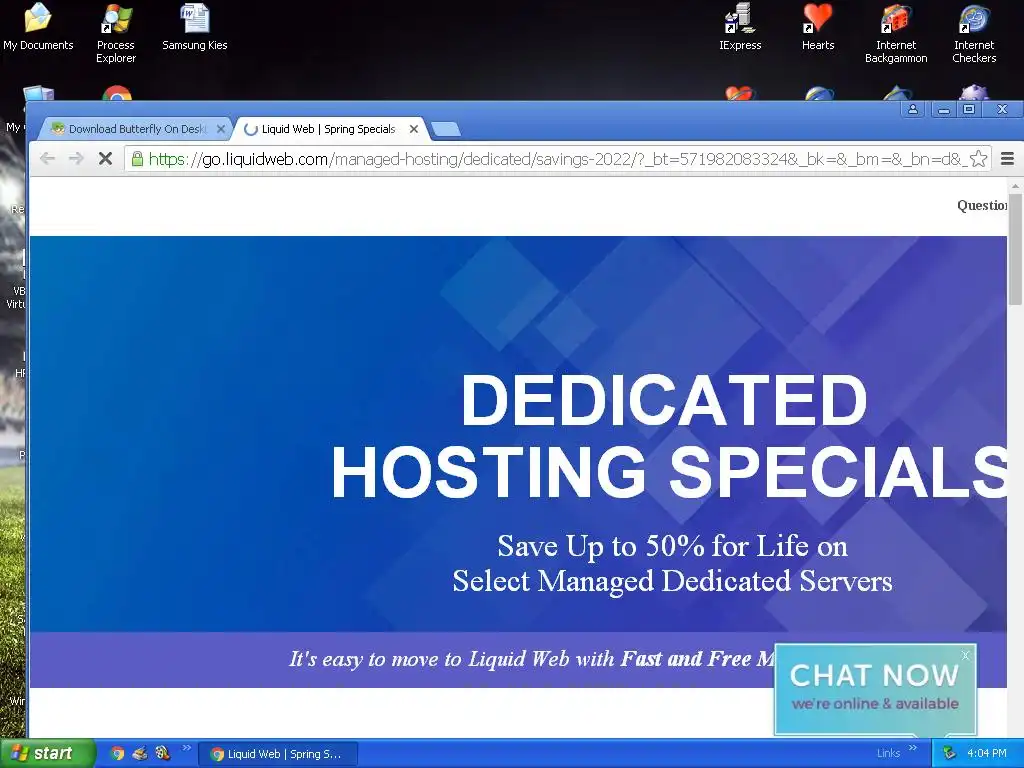Click the address bar URL field
This screenshot has width=1024, height=768.
coord(557,159)
